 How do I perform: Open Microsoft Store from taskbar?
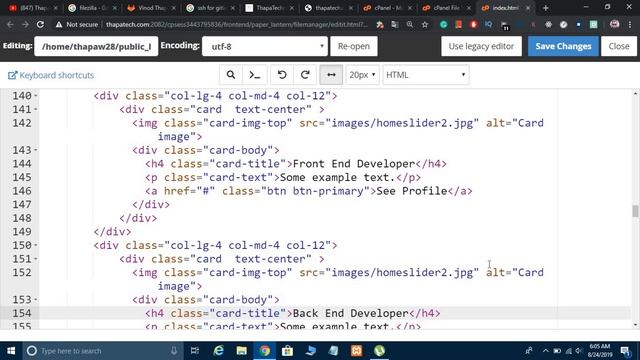287,351
